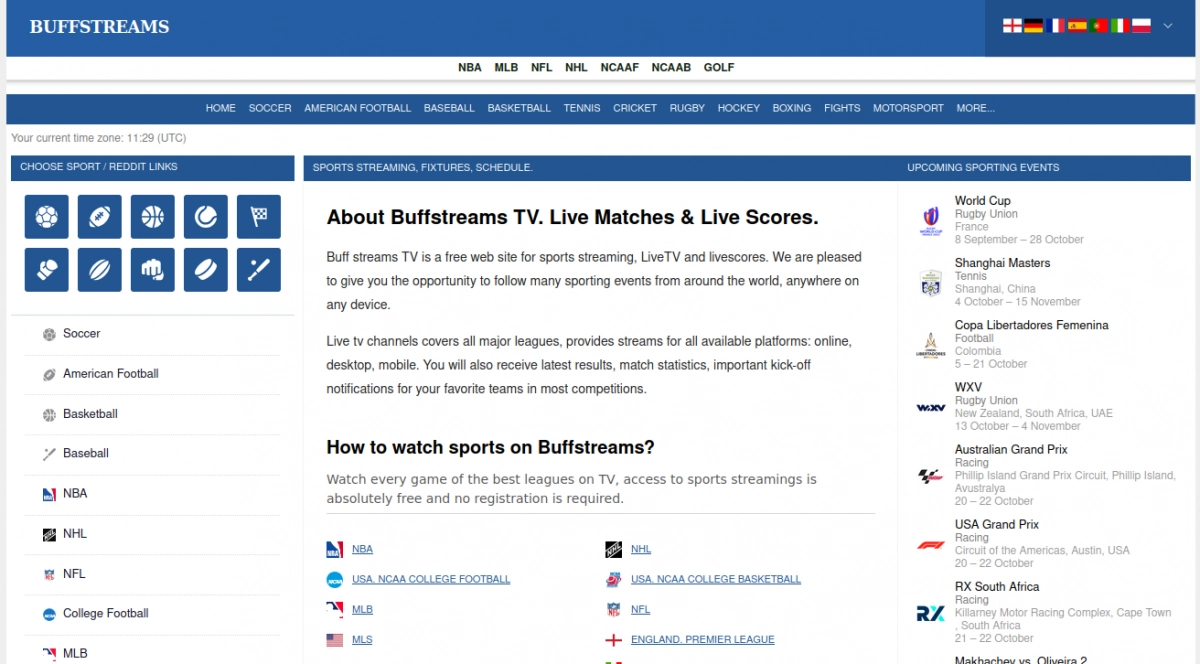Open FIGHTS in the navigation bar
Screen dimensions: 1200x664
coord(842,108)
